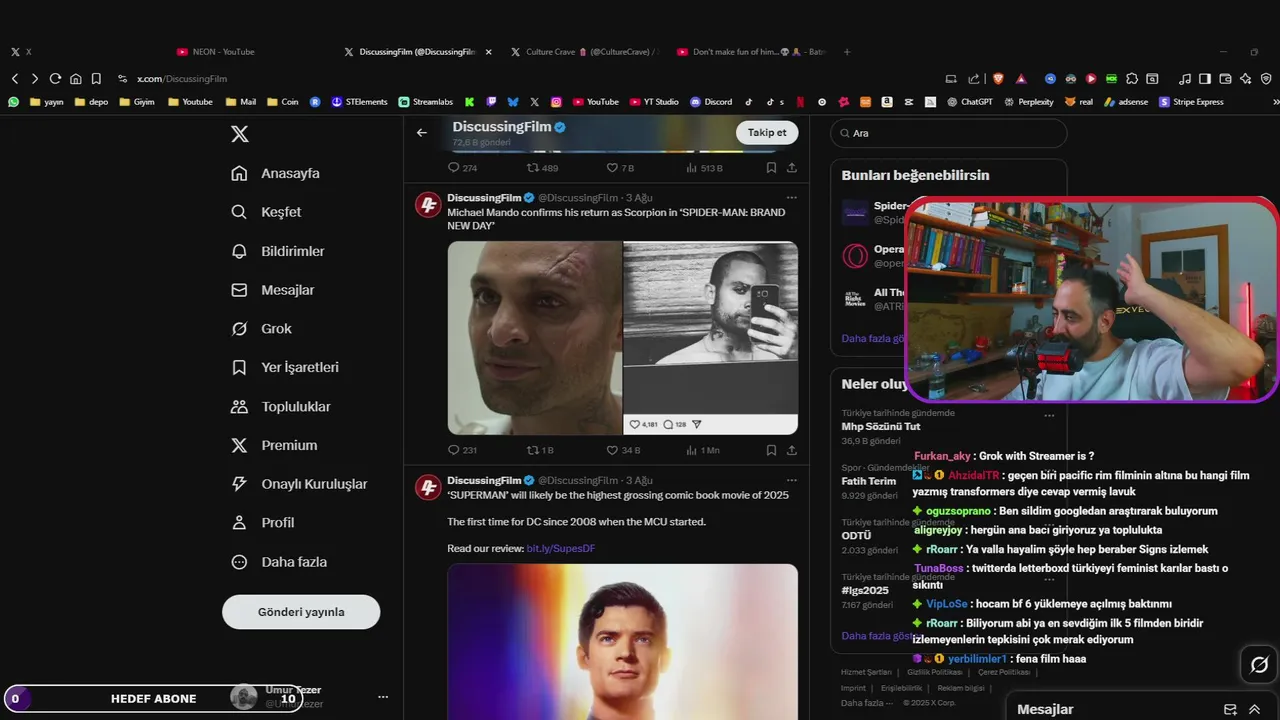1280x720 pixels.
Task: Open Premium in the sidebar
Action: click(274, 445)
